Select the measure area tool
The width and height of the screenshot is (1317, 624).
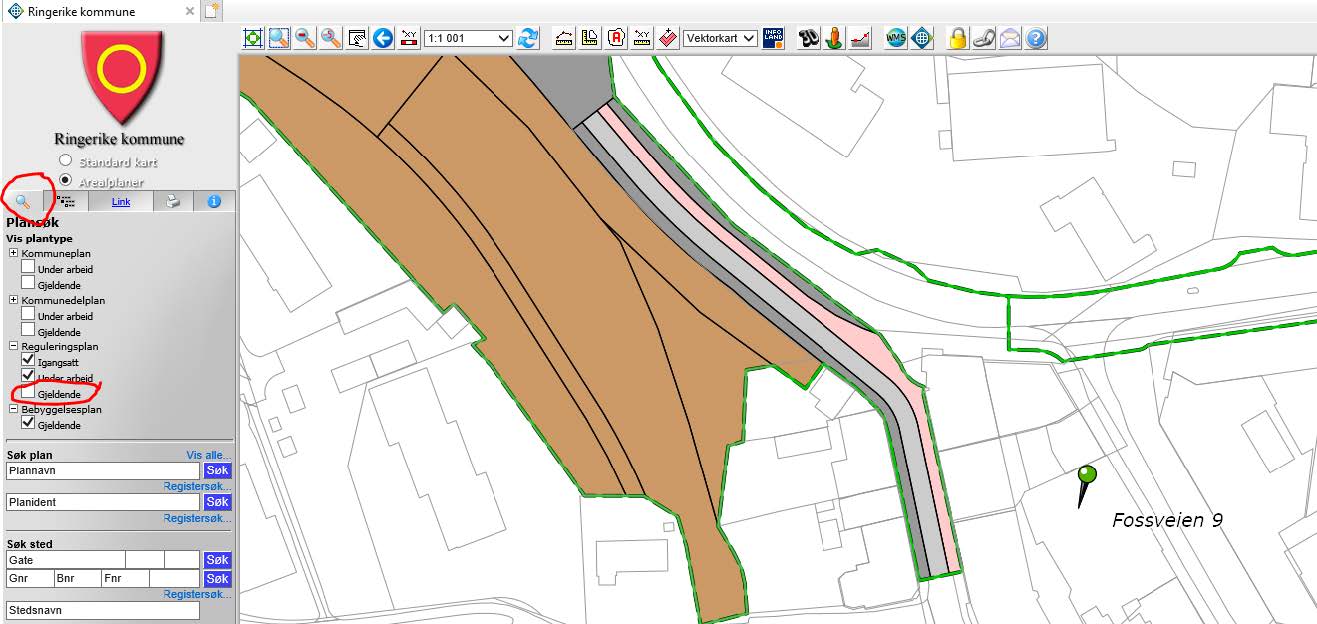coord(590,38)
